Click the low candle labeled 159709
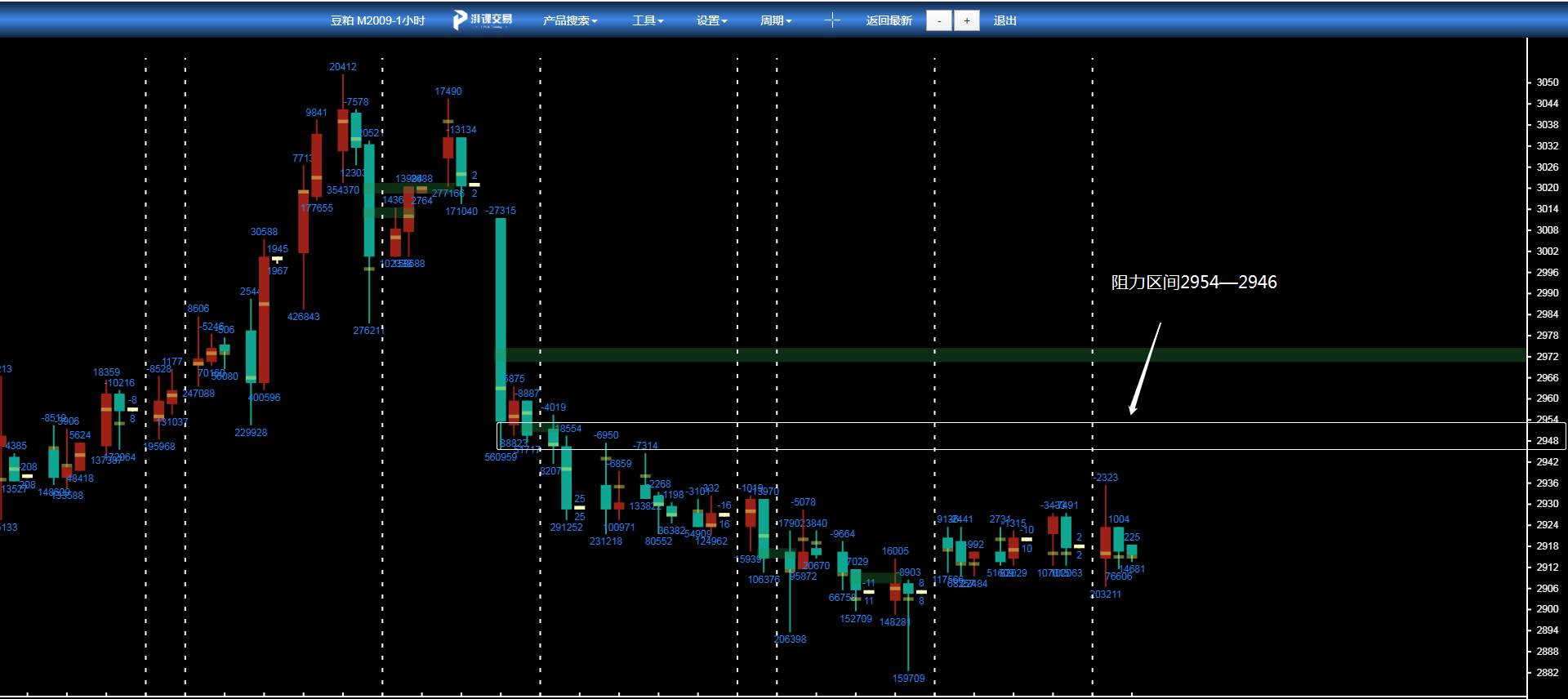 coord(908,621)
